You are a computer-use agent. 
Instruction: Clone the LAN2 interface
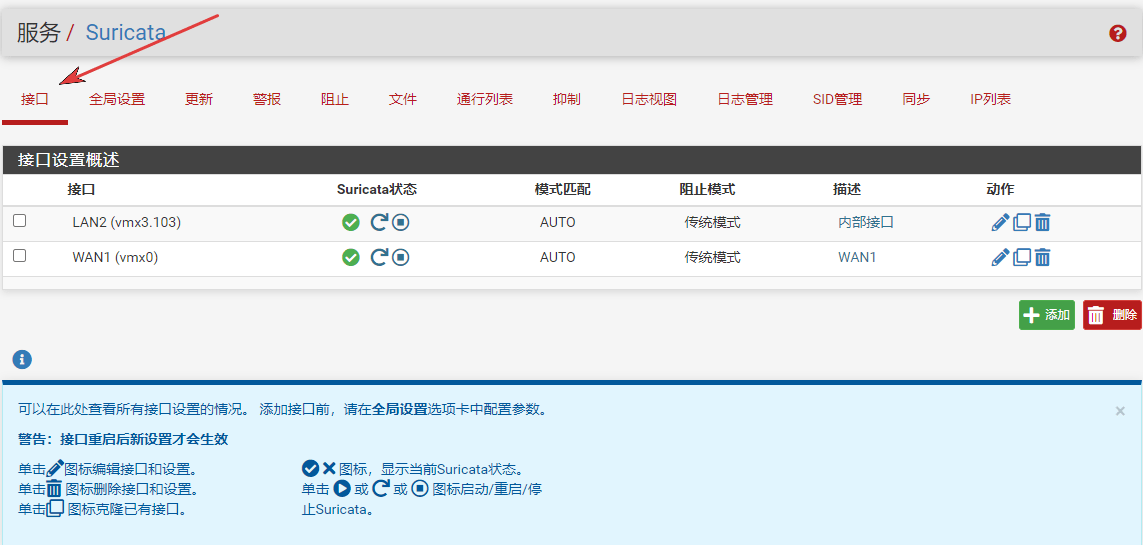[1021, 222]
